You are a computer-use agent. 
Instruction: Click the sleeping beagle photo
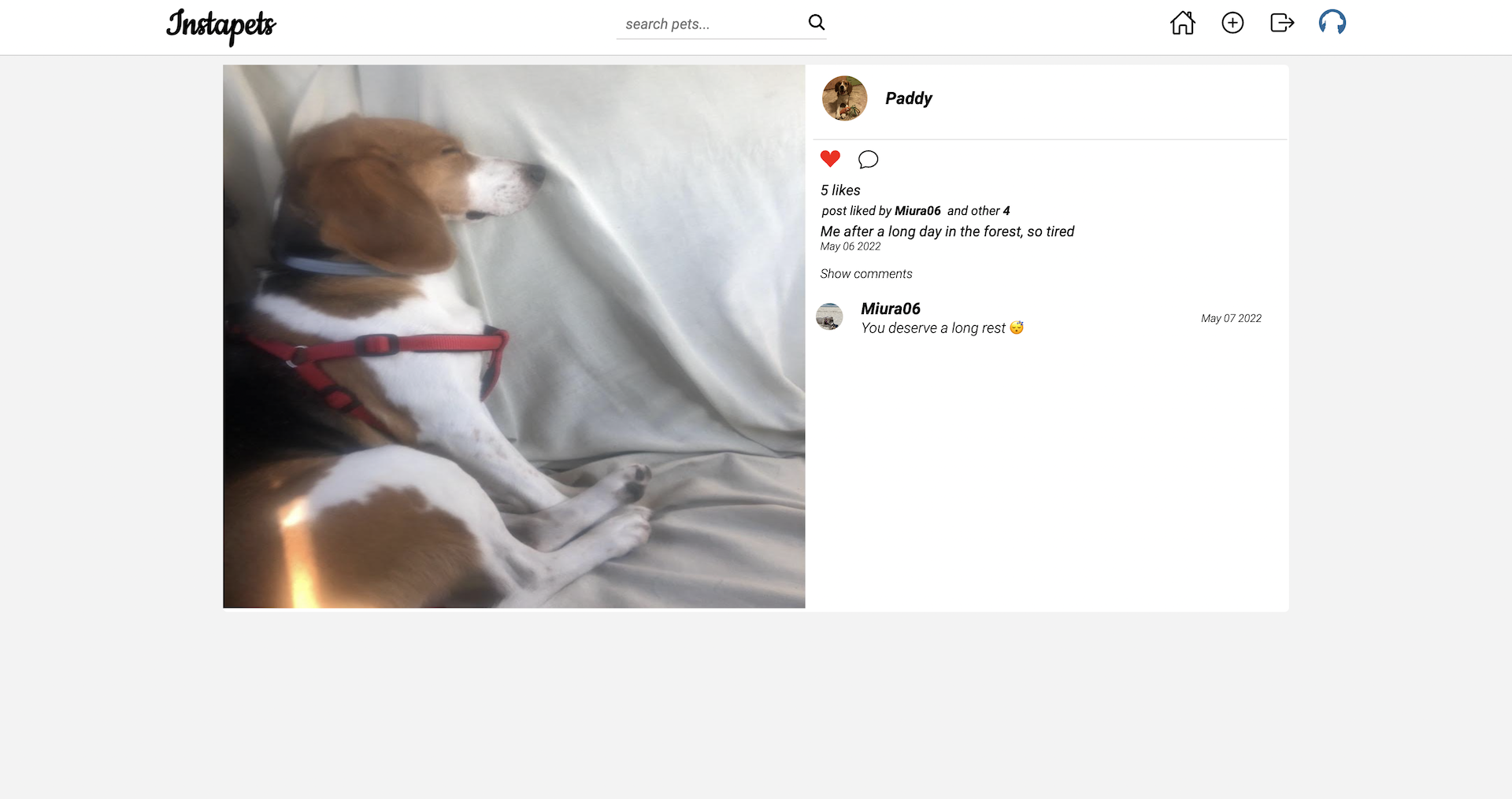tap(513, 336)
